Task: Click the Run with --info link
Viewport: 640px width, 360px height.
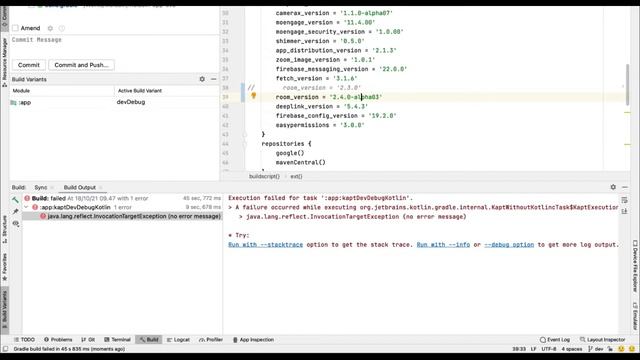Action: point(443,245)
